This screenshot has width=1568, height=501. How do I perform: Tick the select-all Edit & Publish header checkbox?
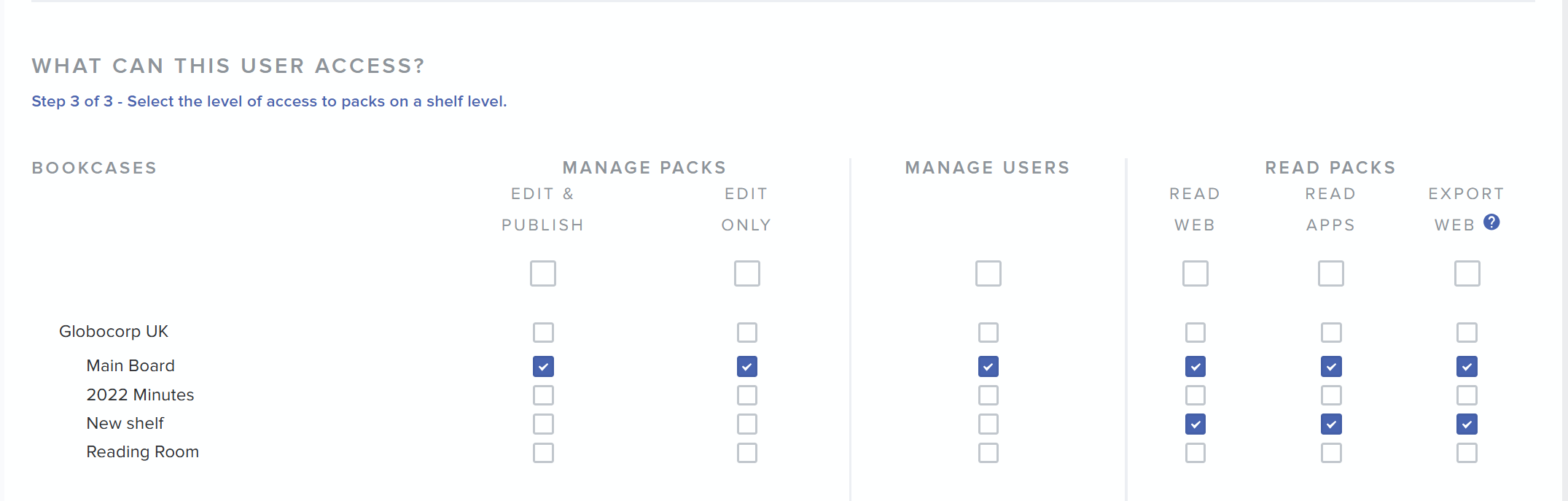click(x=543, y=273)
